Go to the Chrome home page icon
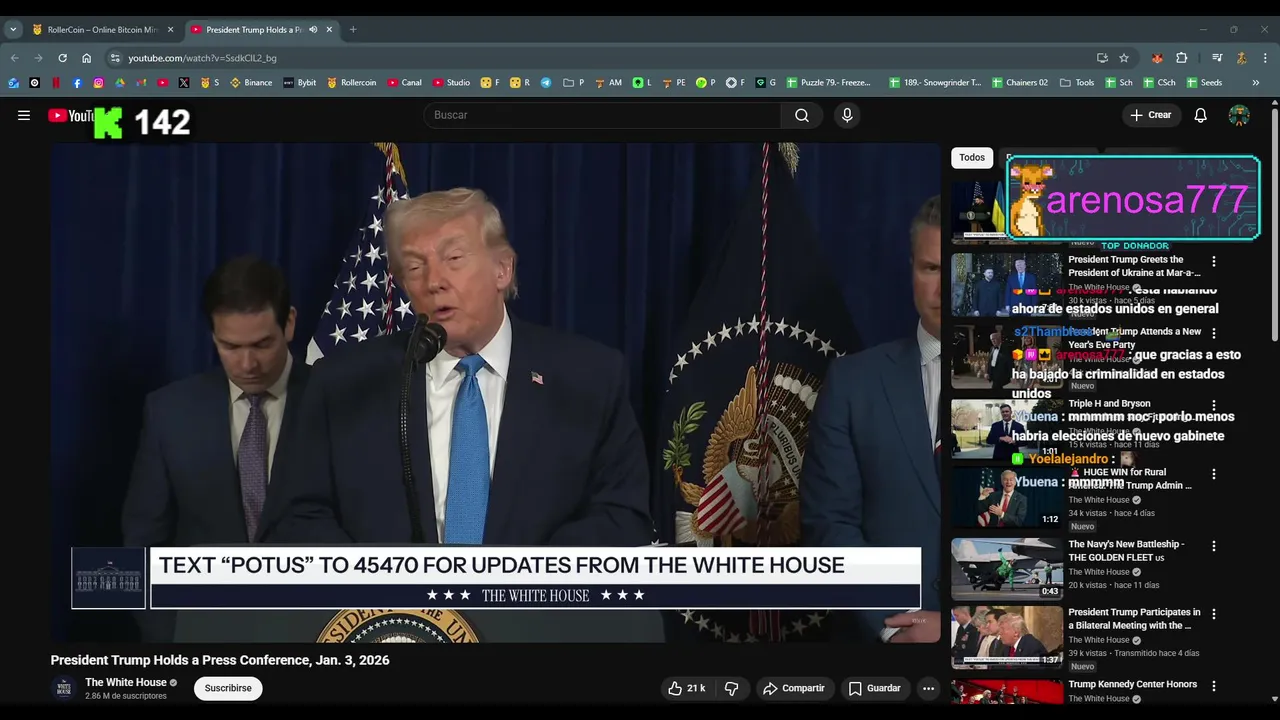The height and width of the screenshot is (720, 1280). tap(86, 58)
